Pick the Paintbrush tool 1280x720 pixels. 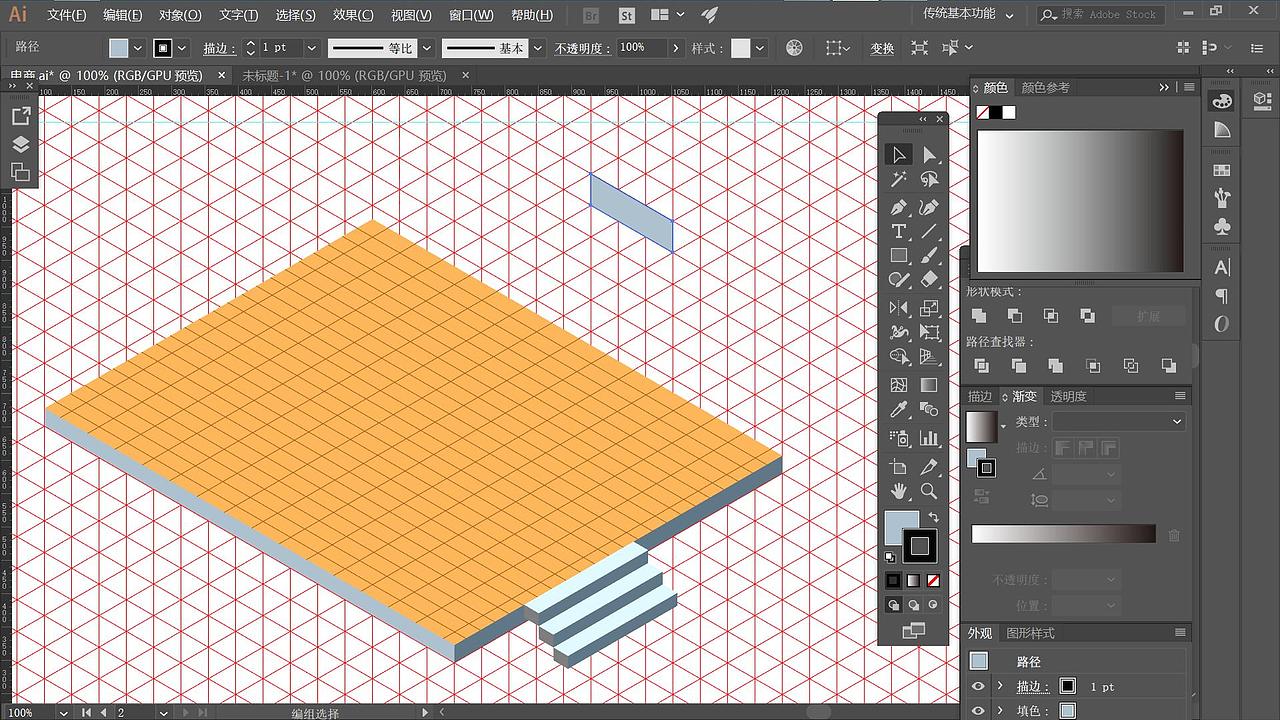tap(930, 256)
